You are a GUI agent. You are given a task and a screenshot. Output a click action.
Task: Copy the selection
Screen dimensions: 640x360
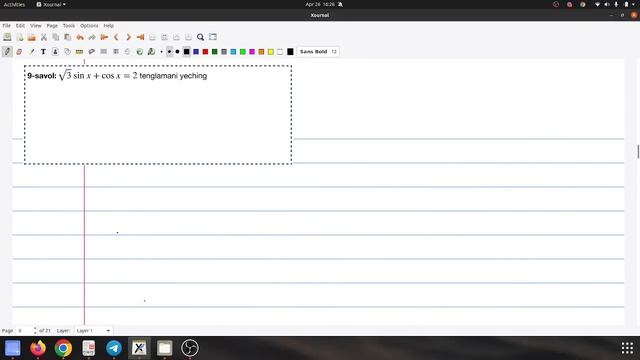56,37
